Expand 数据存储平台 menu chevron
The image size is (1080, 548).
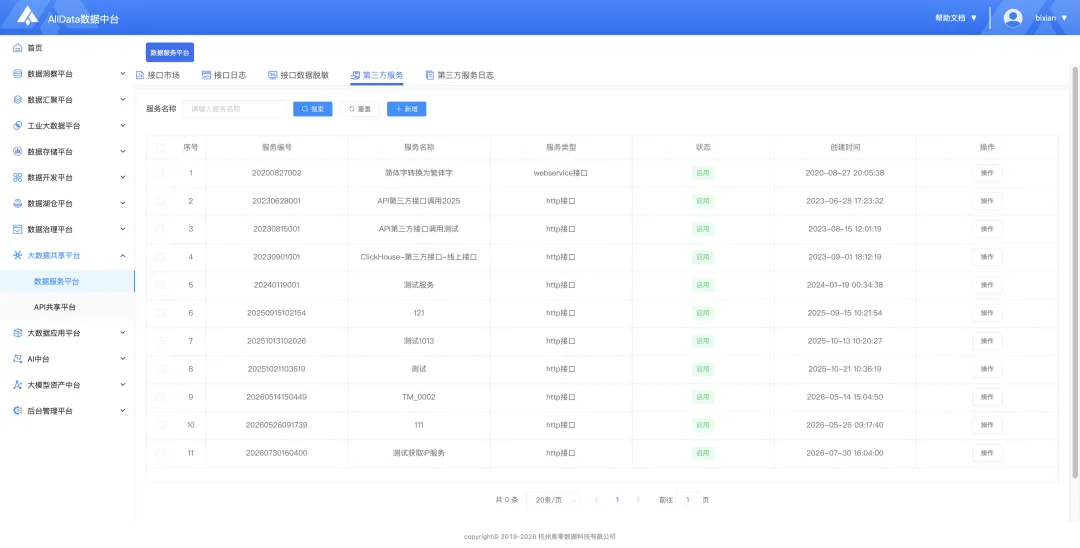click(x=123, y=151)
